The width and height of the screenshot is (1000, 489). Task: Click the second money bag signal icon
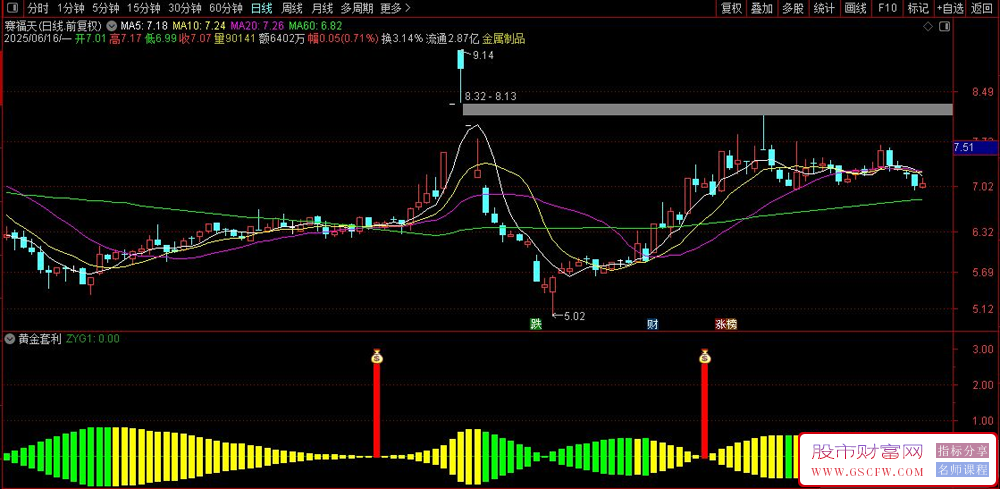coord(705,356)
